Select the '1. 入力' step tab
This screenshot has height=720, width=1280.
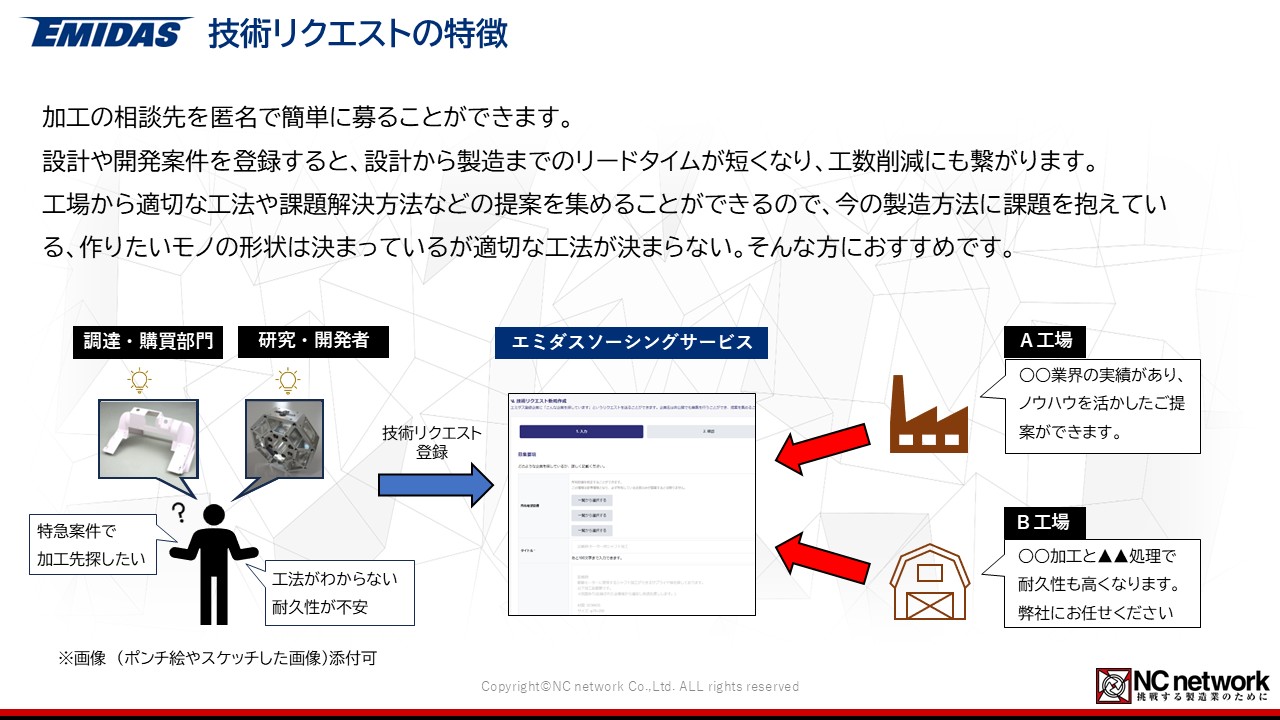click(581, 431)
